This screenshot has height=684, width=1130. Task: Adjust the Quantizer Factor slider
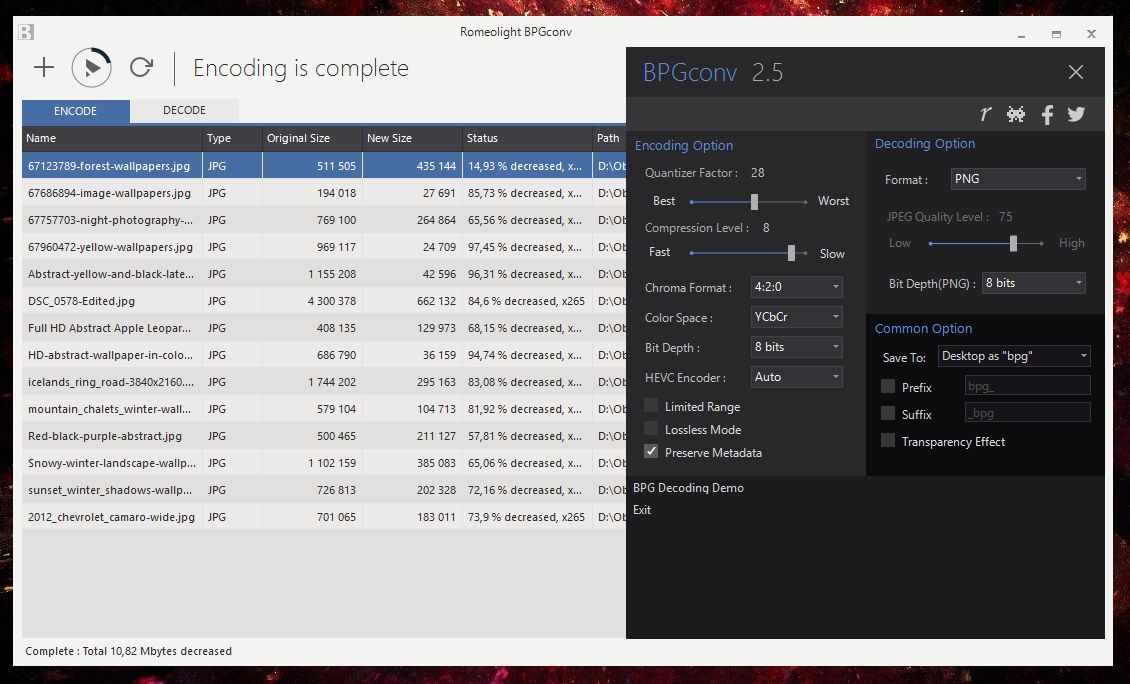[755, 202]
